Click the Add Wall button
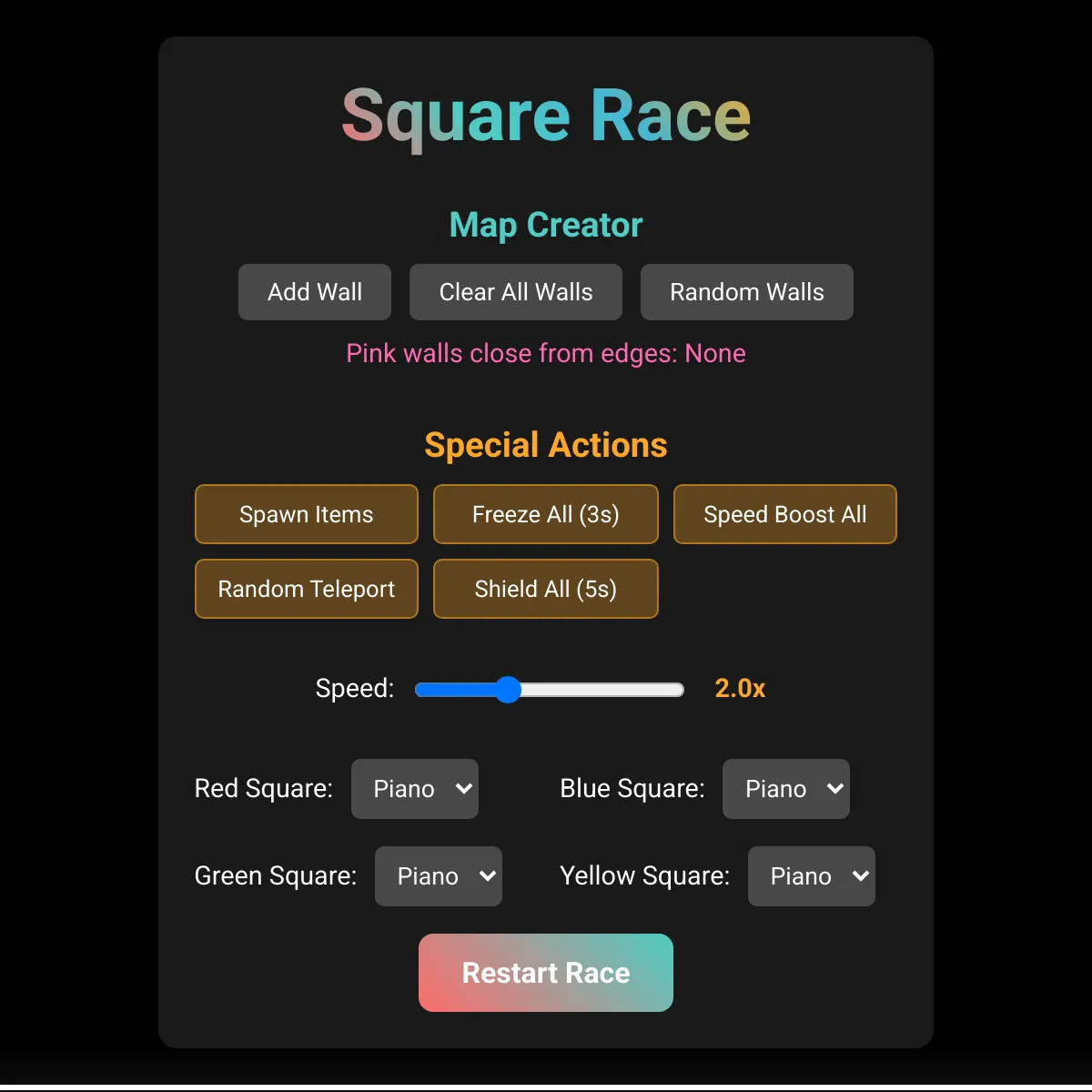 (x=314, y=292)
